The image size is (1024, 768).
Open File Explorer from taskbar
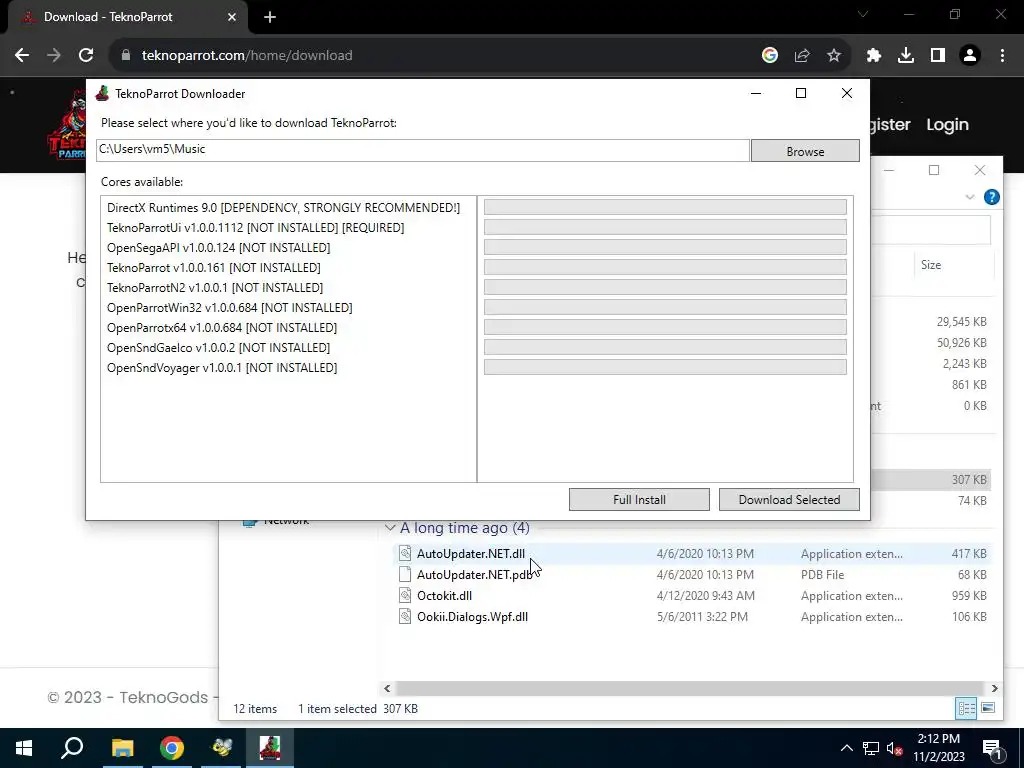click(122, 748)
